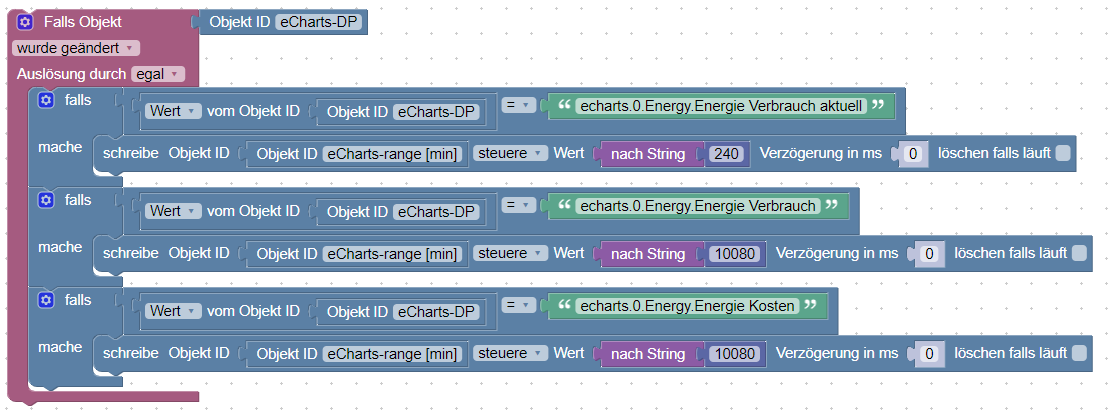Viewport: 1114px width, 412px height.
Task: Open Wert dropdown in the 'Energie Kosten' condition
Action: (174, 312)
